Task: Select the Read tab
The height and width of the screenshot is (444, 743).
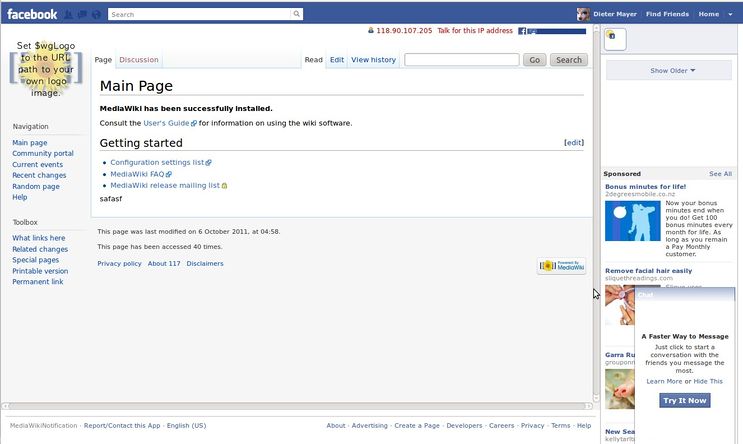Action: click(313, 60)
